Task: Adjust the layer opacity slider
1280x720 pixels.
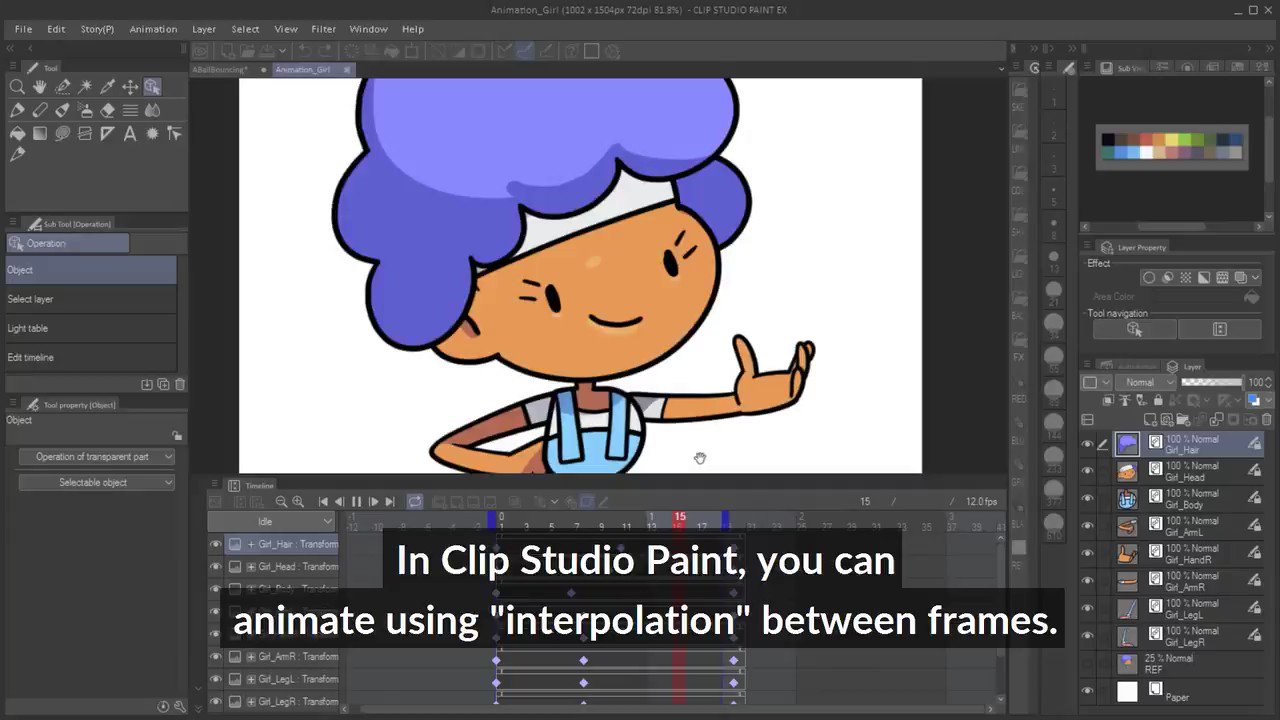Action: pyautogui.click(x=1212, y=382)
